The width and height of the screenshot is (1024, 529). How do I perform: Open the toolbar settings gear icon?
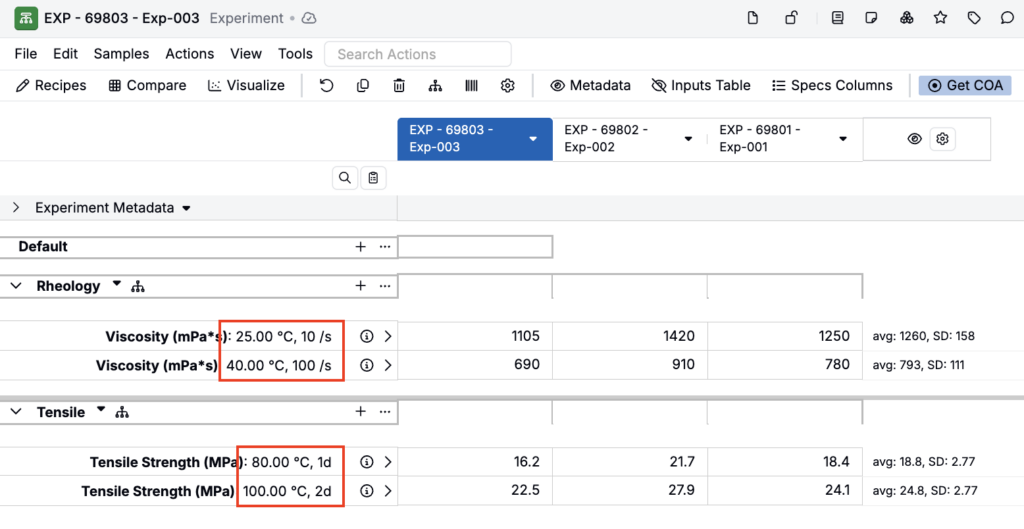[507, 86]
